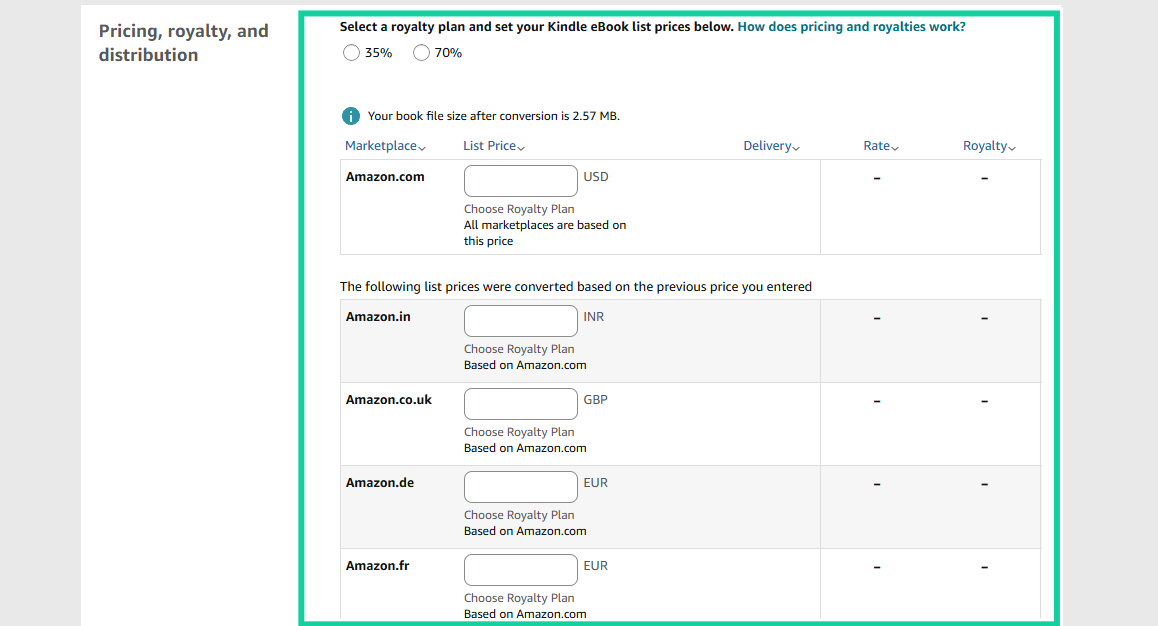
Task: Click the Amazon.fr EUR price field
Action: point(520,569)
